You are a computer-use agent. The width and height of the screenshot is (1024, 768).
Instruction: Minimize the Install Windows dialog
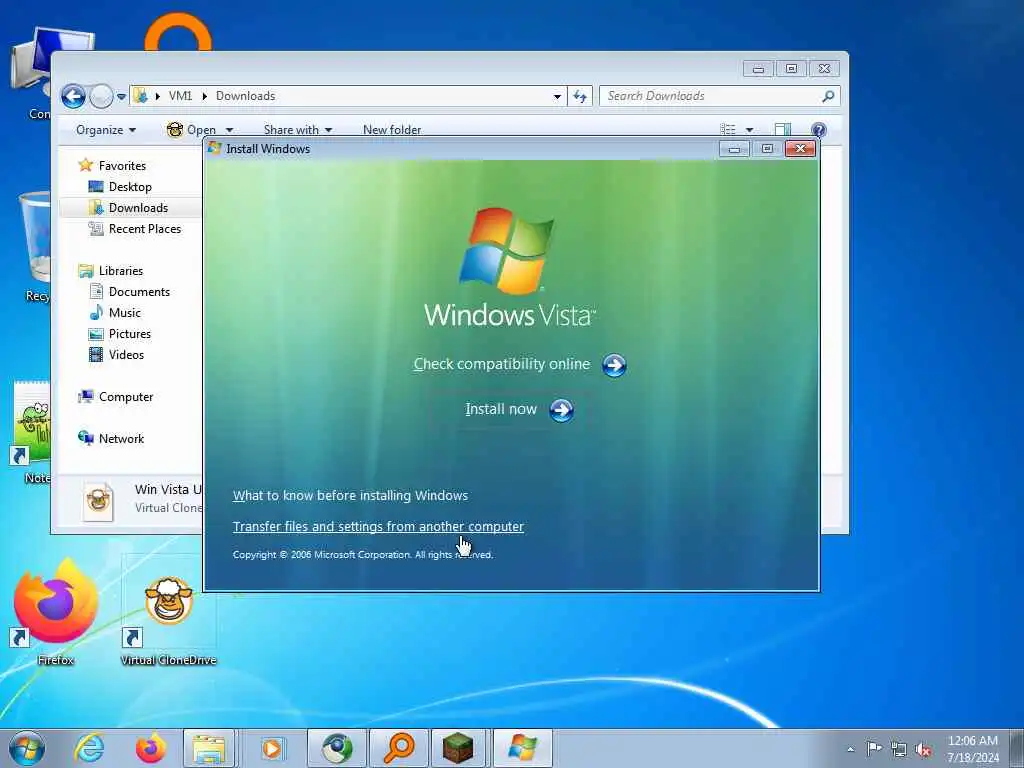tap(734, 149)
